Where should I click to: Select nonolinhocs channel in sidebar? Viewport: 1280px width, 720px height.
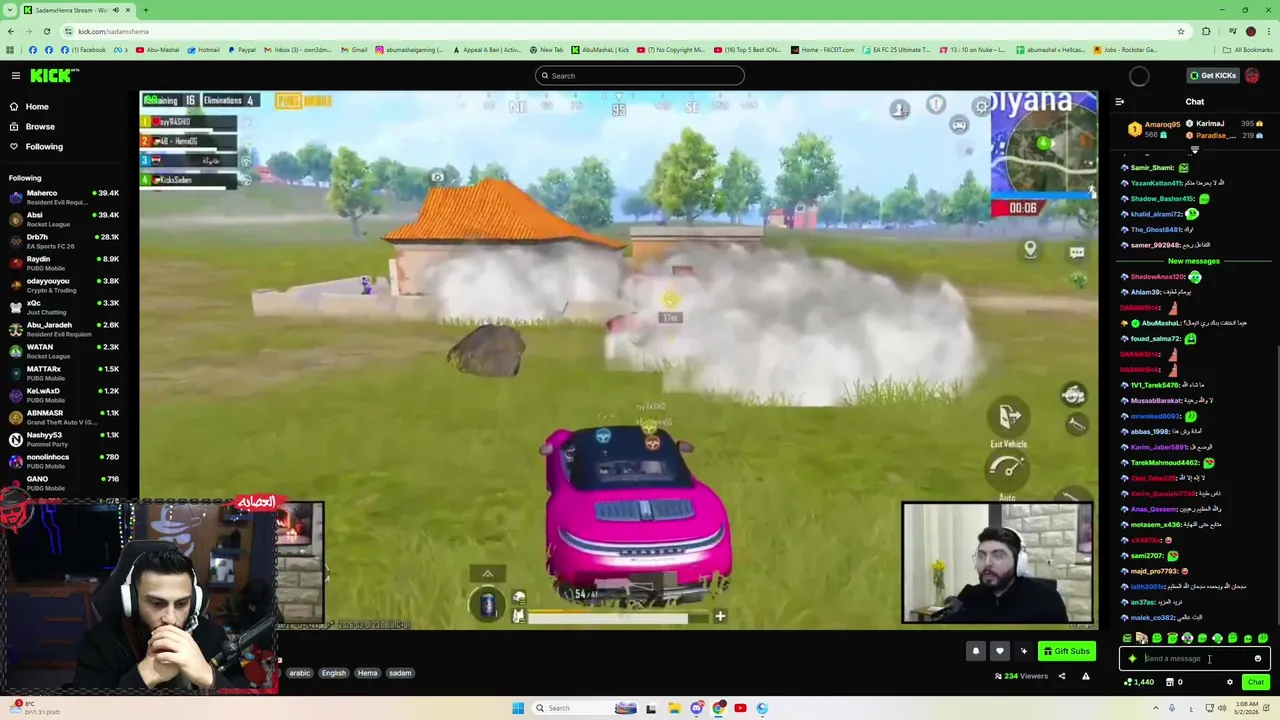click(x=65, y=461)
